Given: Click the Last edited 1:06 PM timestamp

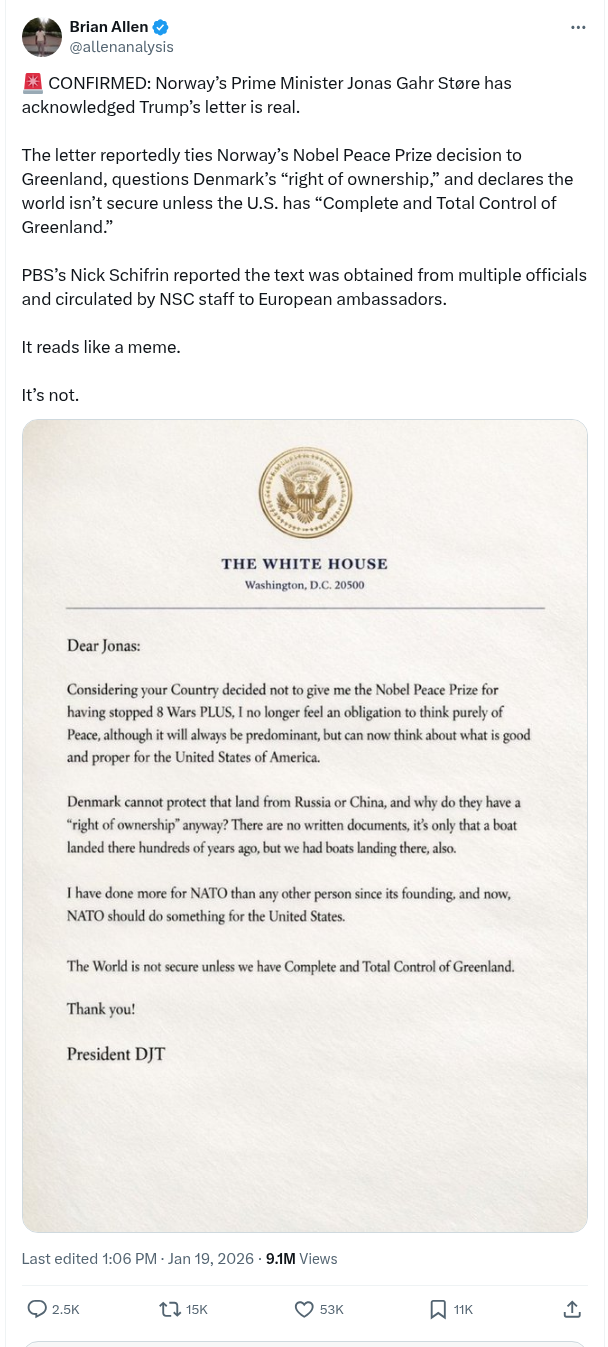Looking at the screenshot, I should 88,1259.
